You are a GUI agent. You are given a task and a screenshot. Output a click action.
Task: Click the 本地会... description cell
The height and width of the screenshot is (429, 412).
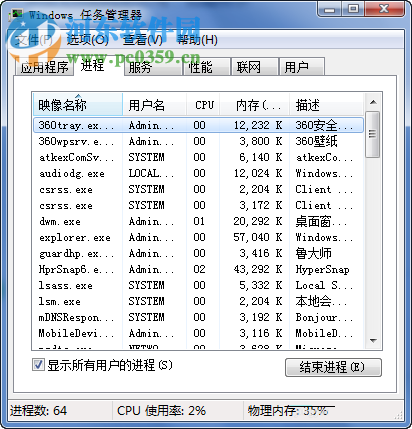321,301
